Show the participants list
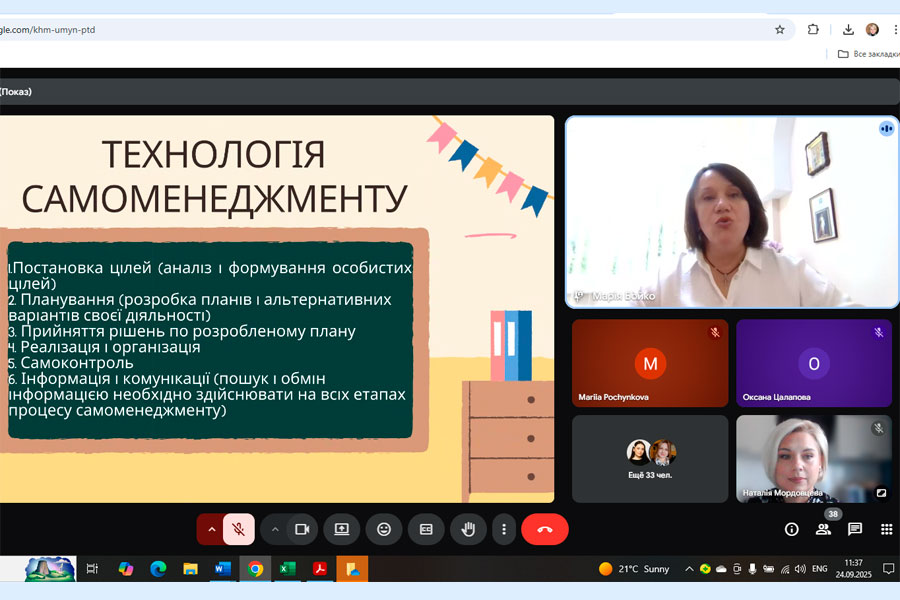 pos(823,529)
